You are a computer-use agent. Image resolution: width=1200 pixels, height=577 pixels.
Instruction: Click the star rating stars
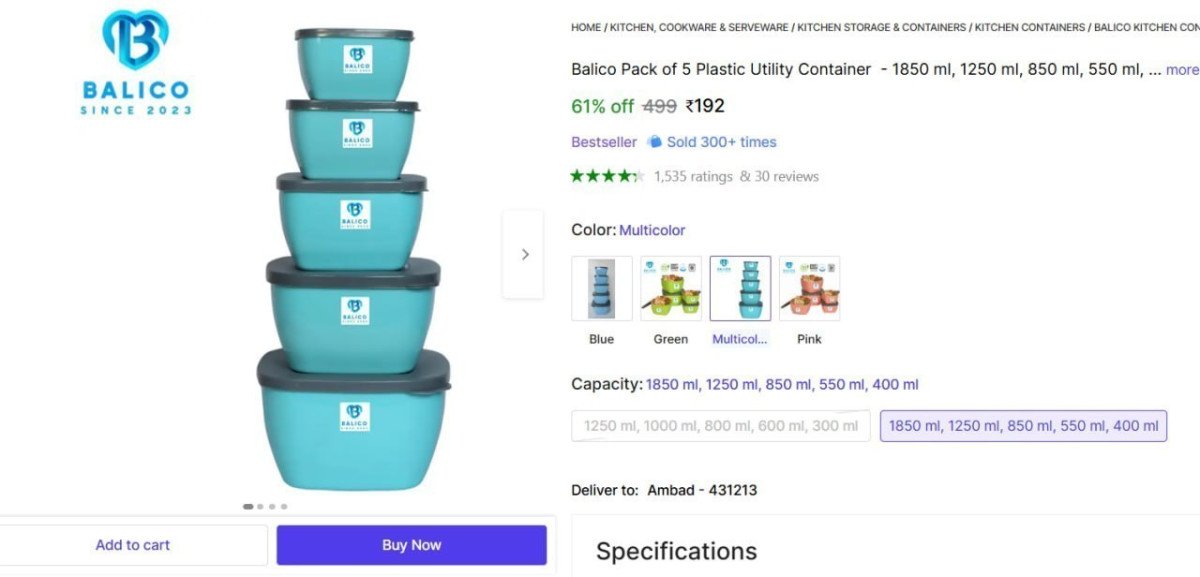click(606, 175)
